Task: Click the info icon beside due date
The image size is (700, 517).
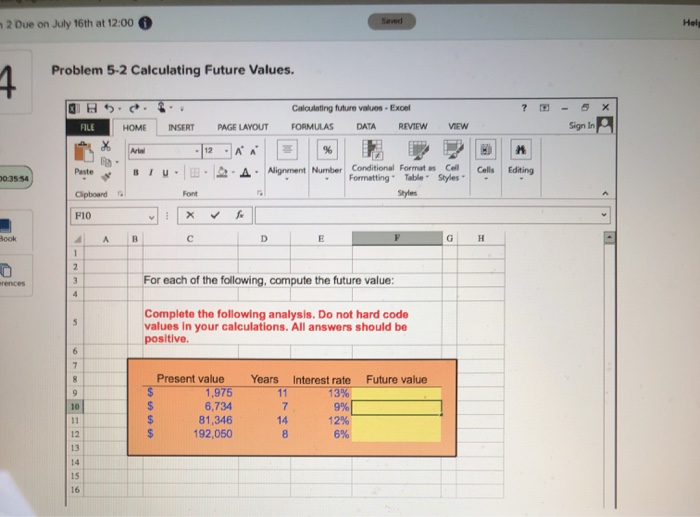Action: tap(145, 23)
